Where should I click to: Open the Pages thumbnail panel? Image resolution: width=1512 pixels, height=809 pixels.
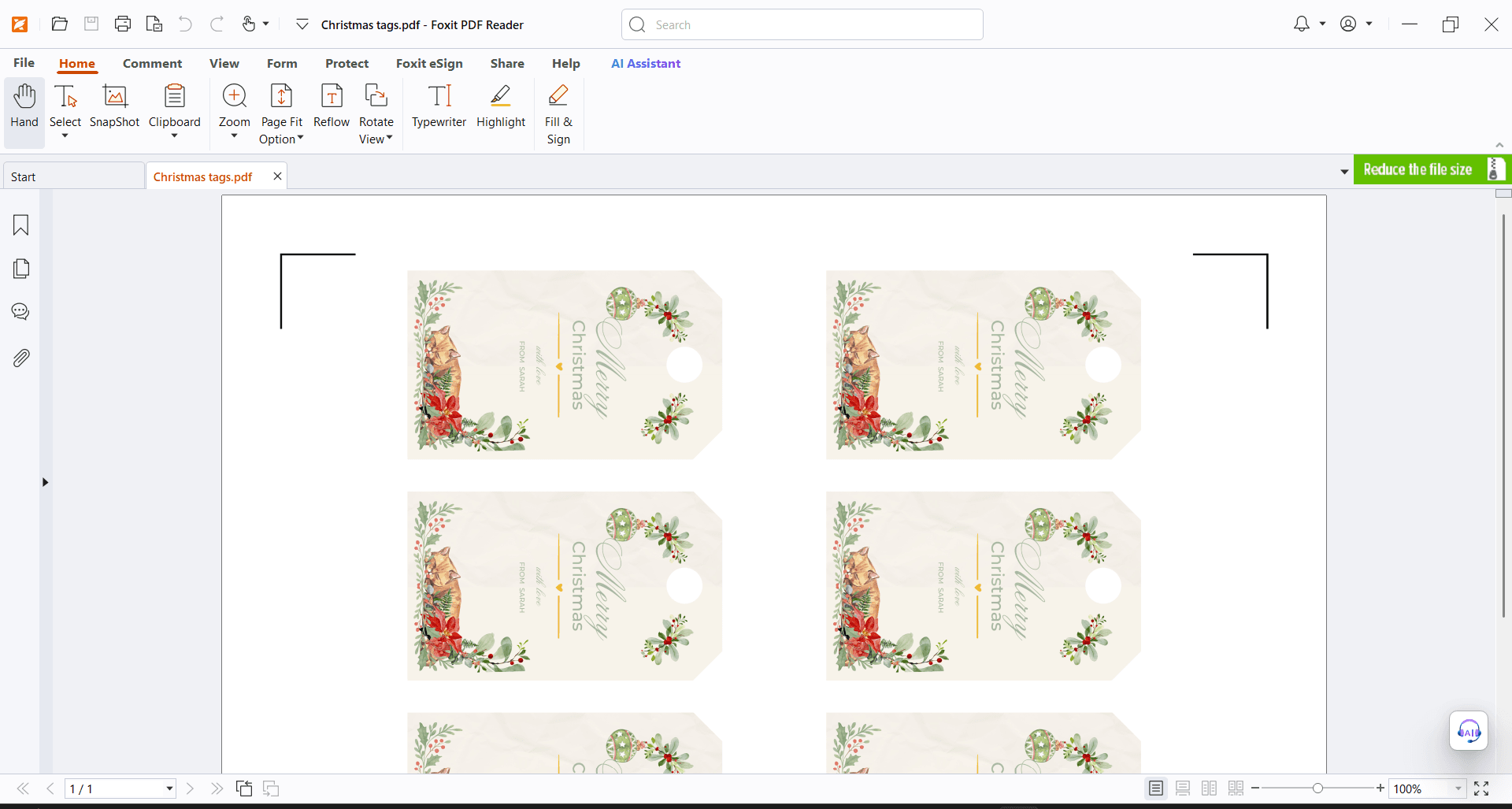tap(21, 269)
